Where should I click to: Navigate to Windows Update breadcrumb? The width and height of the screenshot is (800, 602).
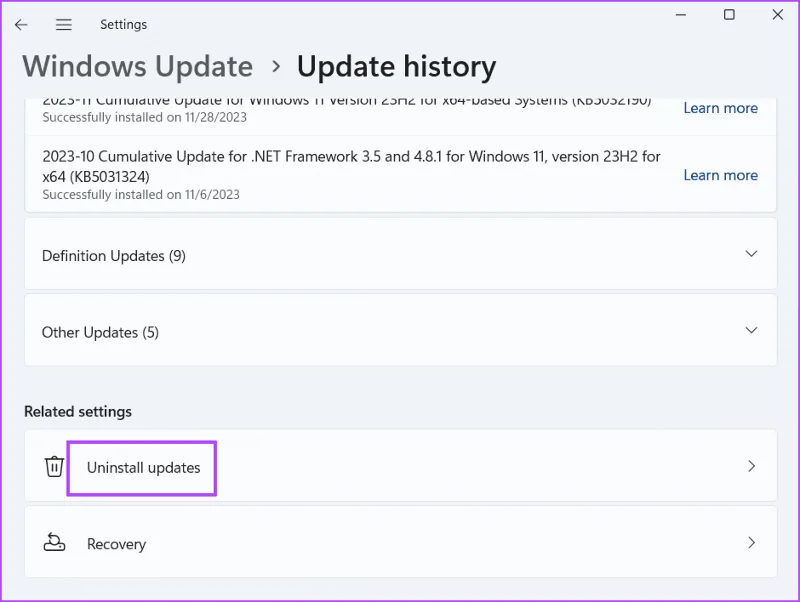[138, 66]
